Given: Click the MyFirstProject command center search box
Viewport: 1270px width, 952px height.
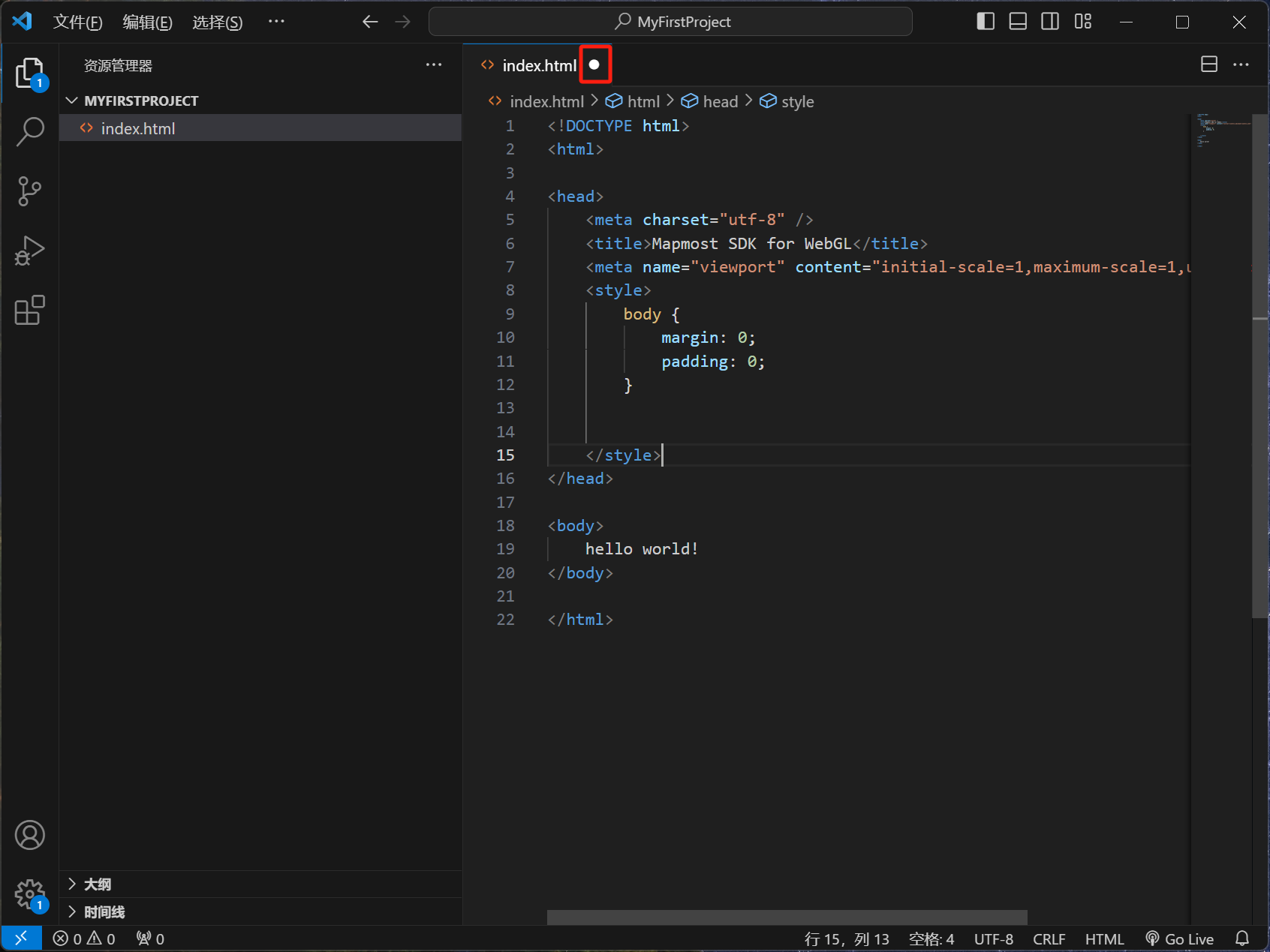Looking at the screenshot, I should 670,22.
